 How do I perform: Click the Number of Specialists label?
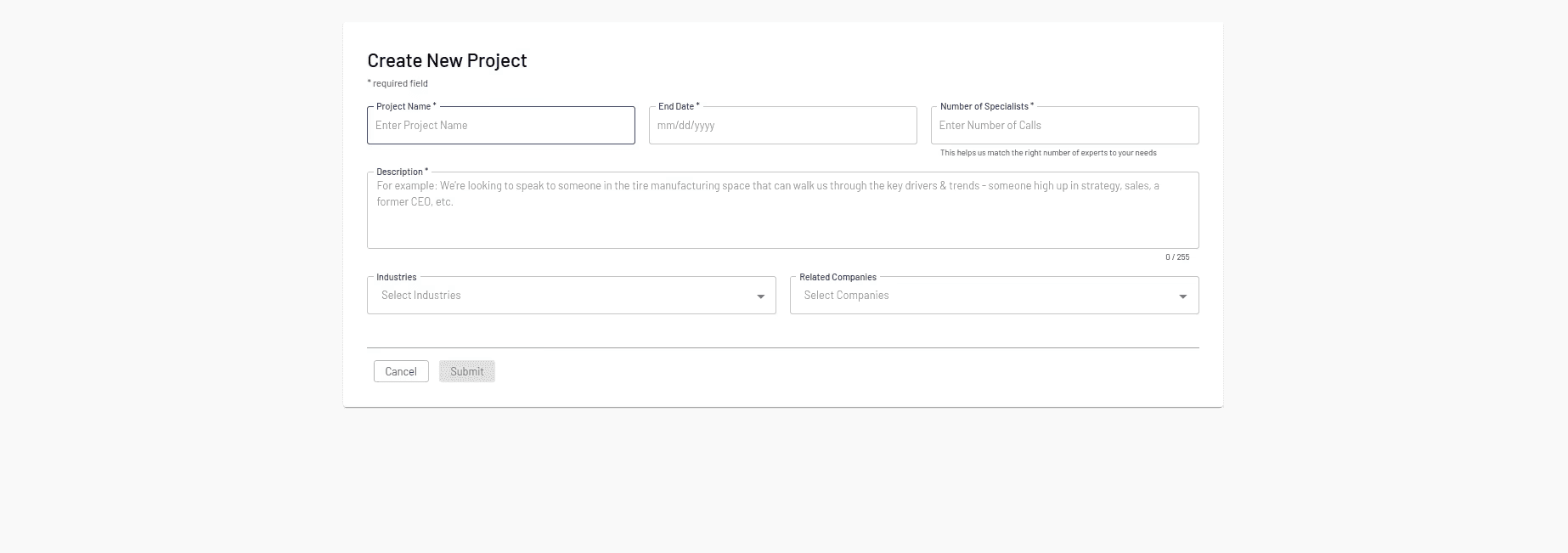coord(987,106)
